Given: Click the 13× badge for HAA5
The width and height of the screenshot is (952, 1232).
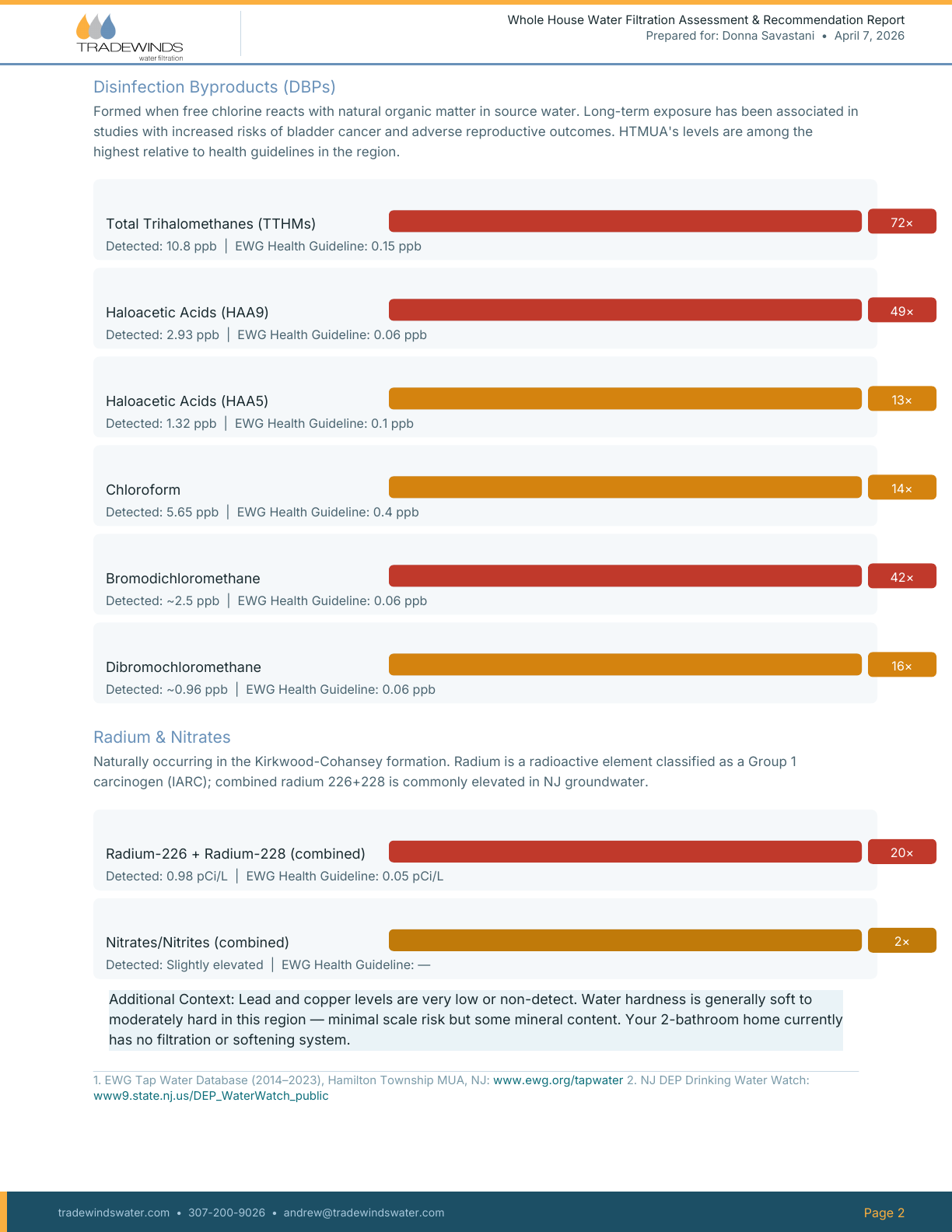Looking at the screenshot, I should (901, 399).
